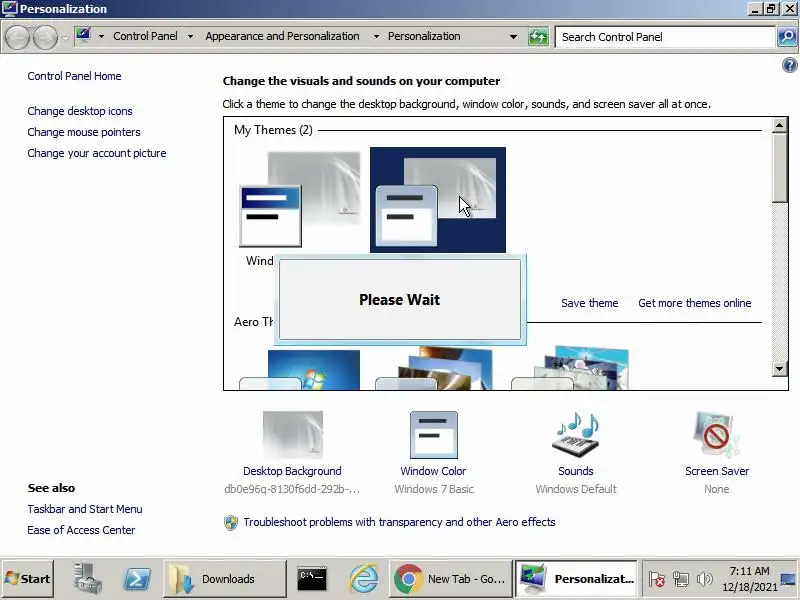Click the Sounds label
This screenshot has width=800, height=600.
coord(576,471)
